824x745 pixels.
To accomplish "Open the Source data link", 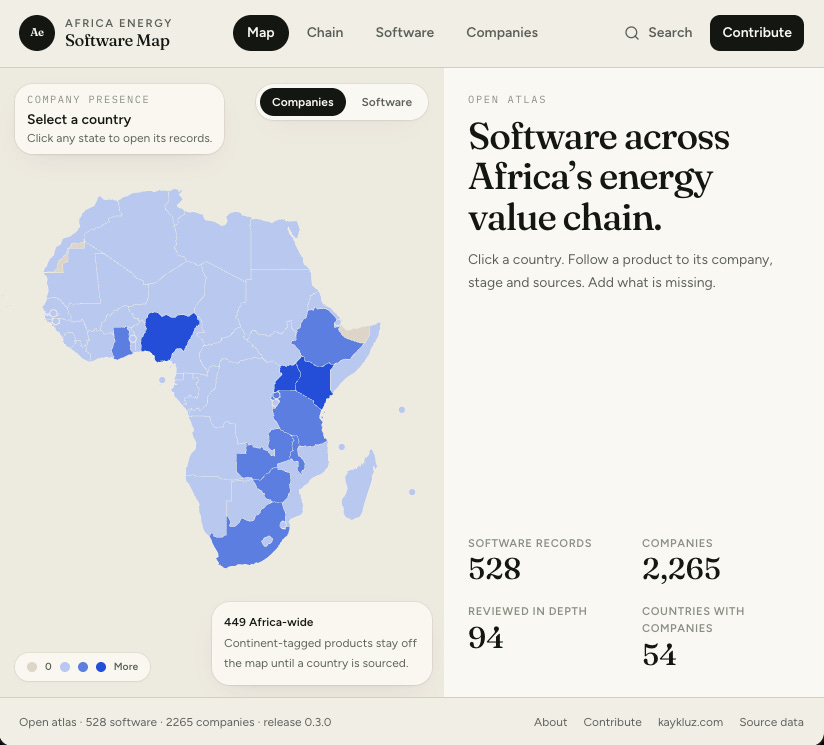I will (771, 722).
